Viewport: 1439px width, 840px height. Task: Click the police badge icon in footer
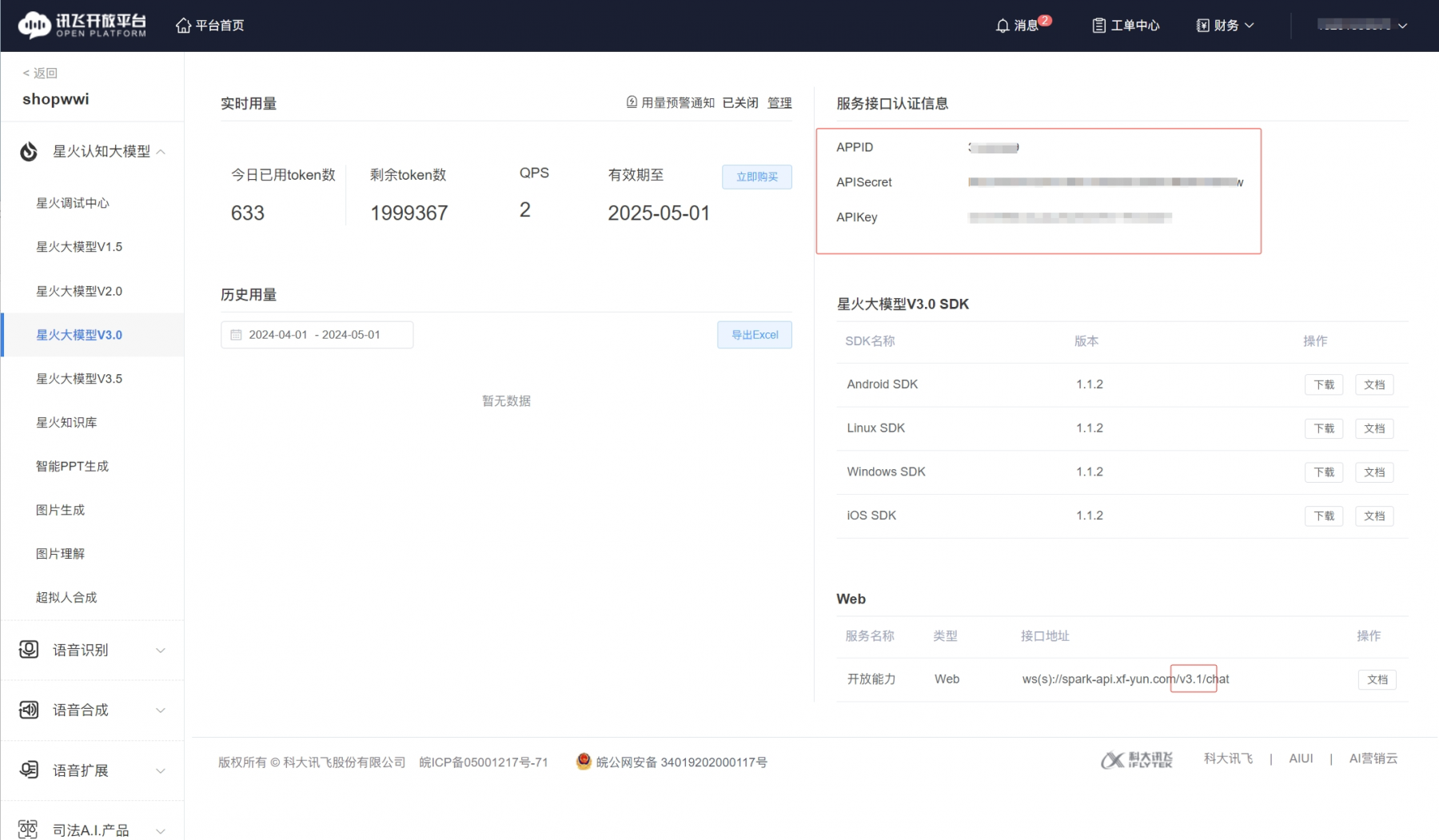(x=584, y=762)
